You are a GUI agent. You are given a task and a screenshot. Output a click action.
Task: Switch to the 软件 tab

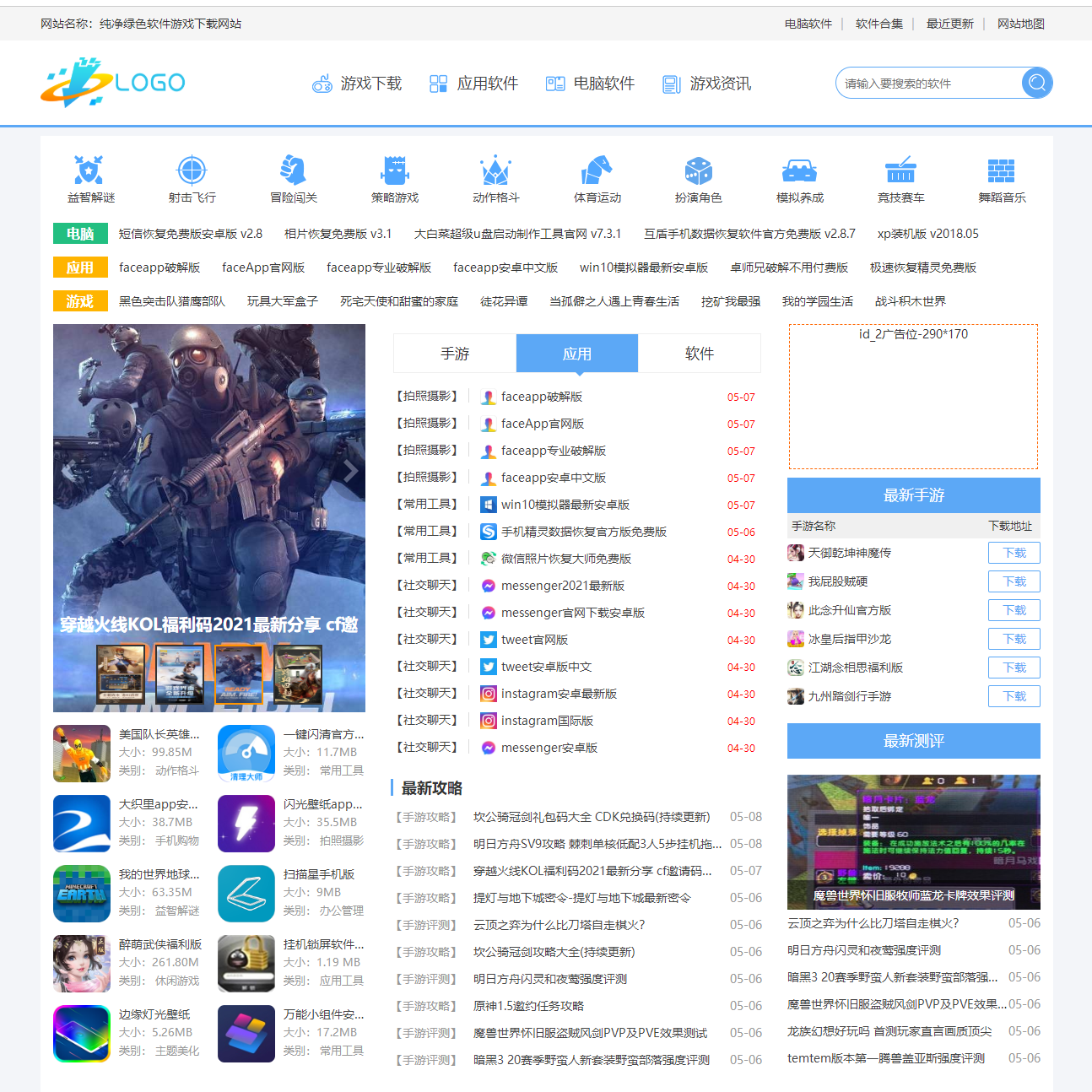700,354
